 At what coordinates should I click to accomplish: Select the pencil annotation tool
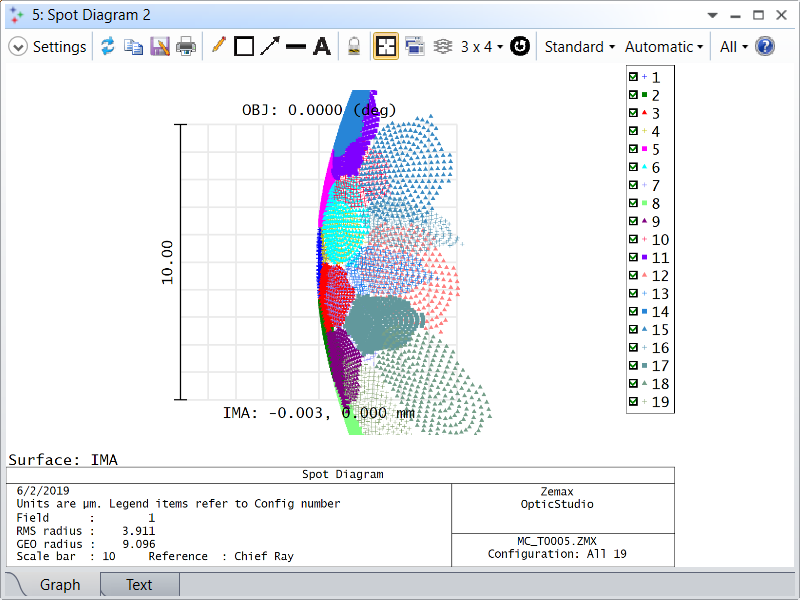pos(218,45)
